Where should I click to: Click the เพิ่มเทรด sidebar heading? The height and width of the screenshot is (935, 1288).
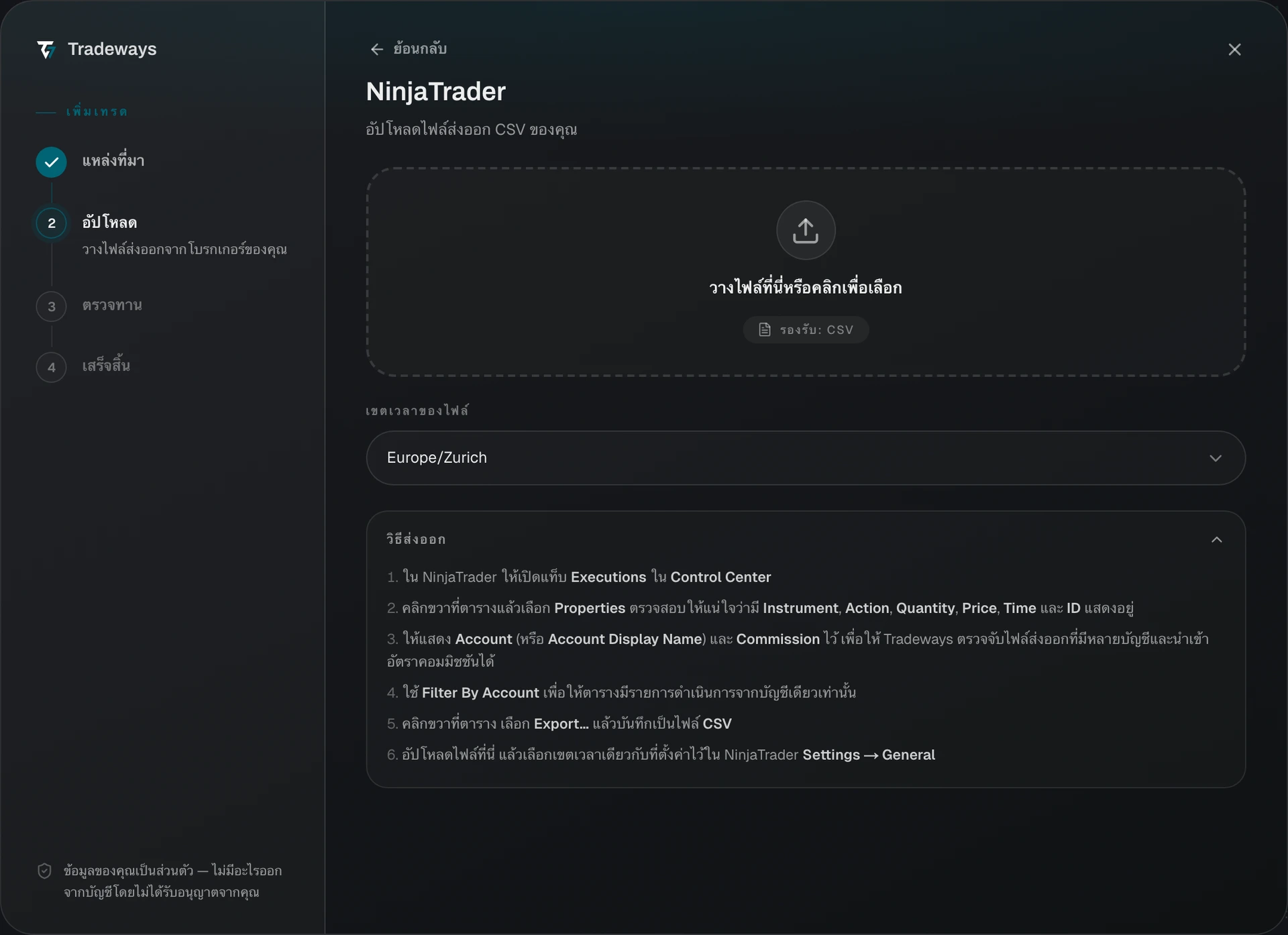[x=97, y=111]
